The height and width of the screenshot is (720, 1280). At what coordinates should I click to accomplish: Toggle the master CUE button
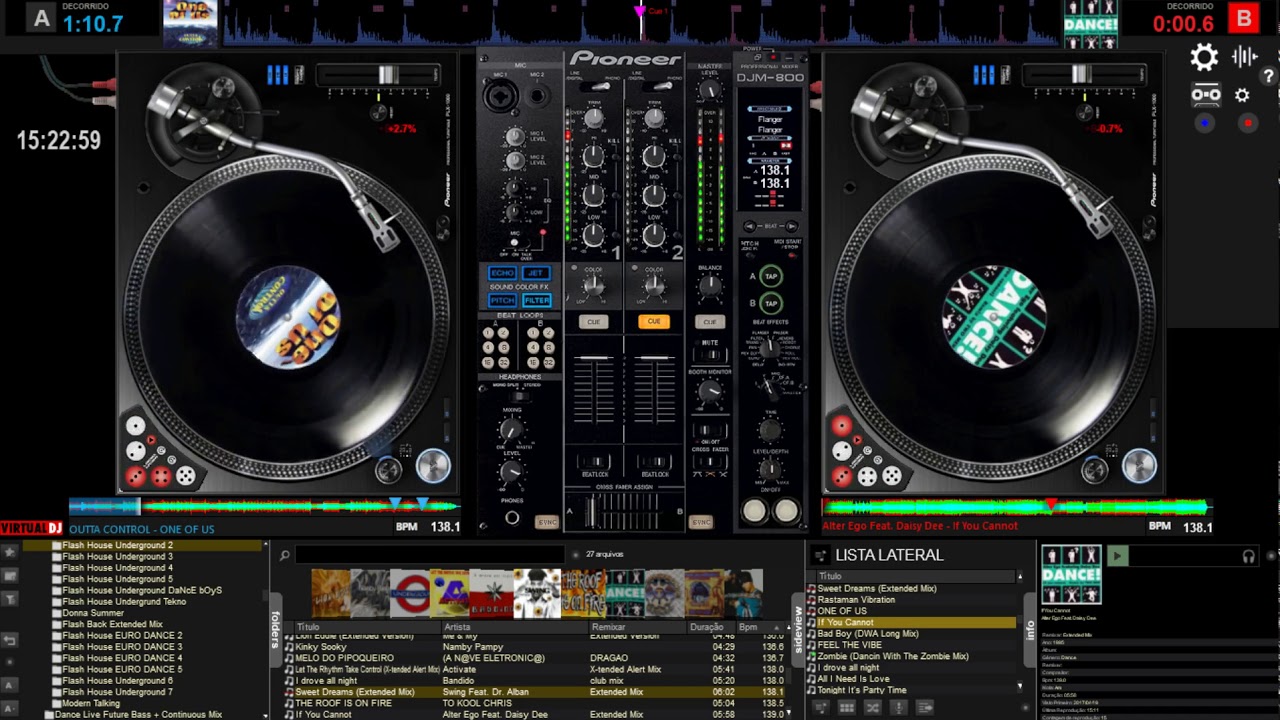point(710,321)
